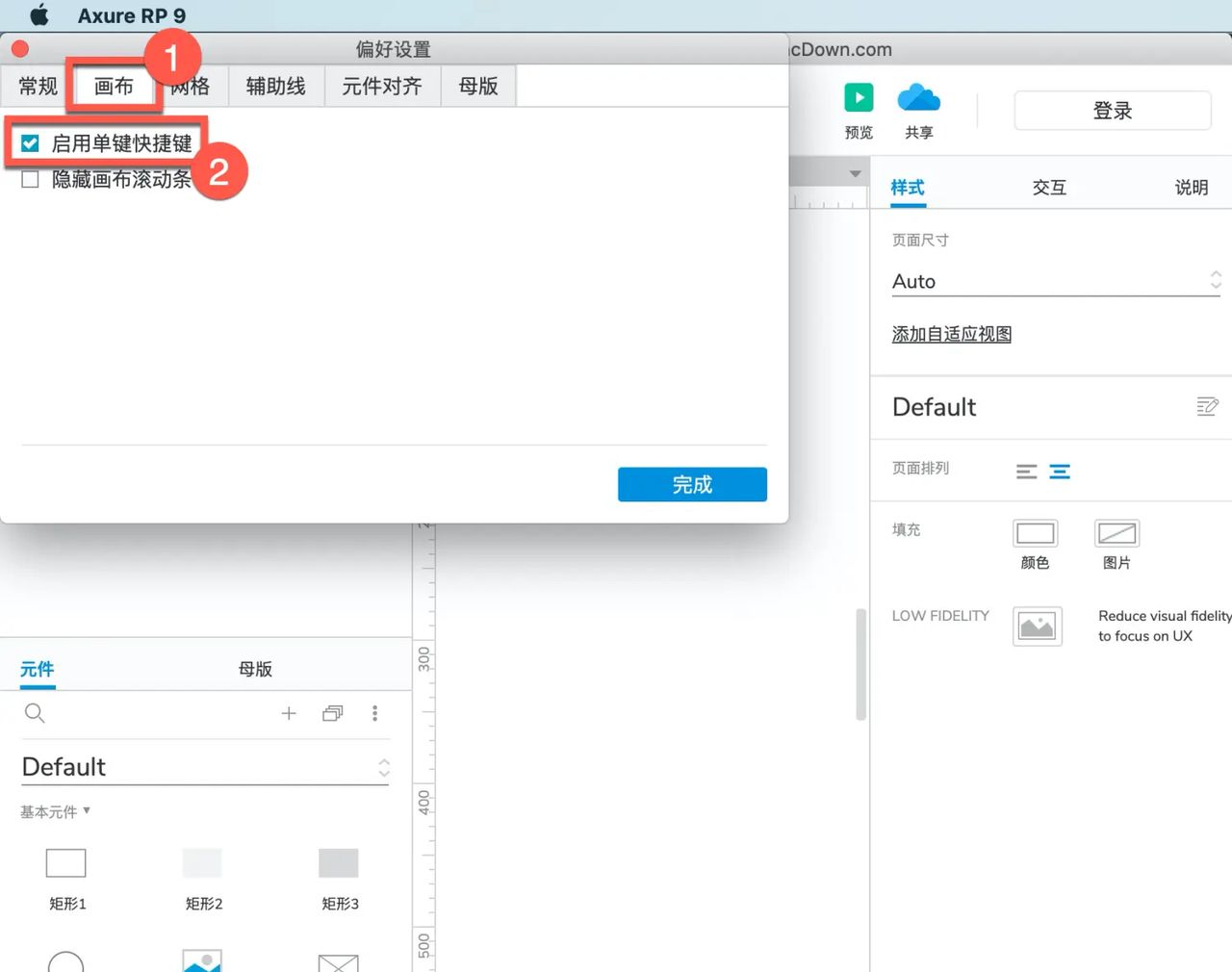
Task: Pick the 颜色 fill color swatch
Action: (1035, 532)
